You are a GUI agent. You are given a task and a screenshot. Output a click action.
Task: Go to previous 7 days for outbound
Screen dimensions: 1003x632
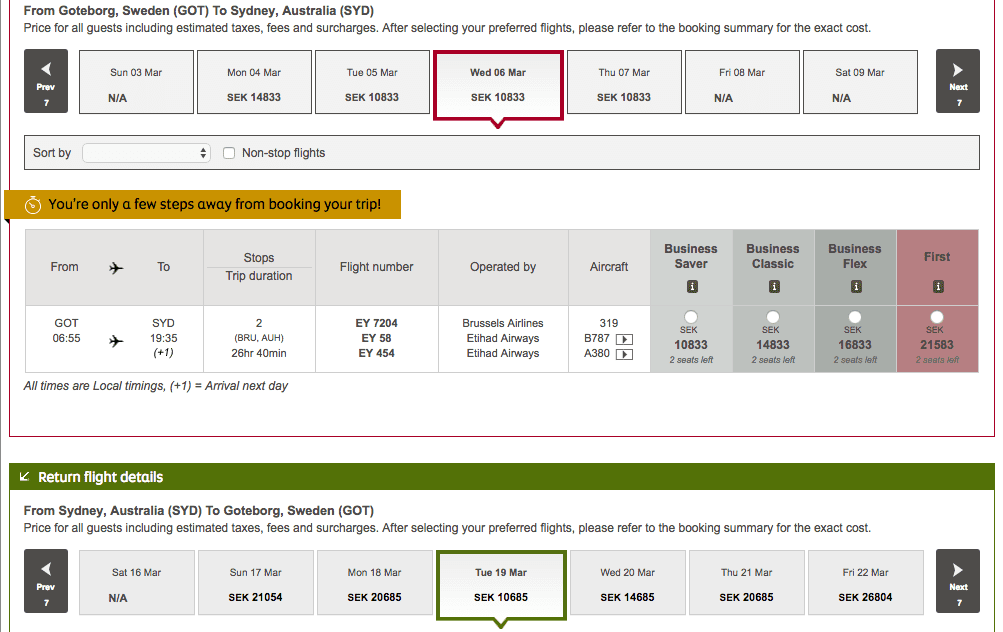tap(46, 81)
